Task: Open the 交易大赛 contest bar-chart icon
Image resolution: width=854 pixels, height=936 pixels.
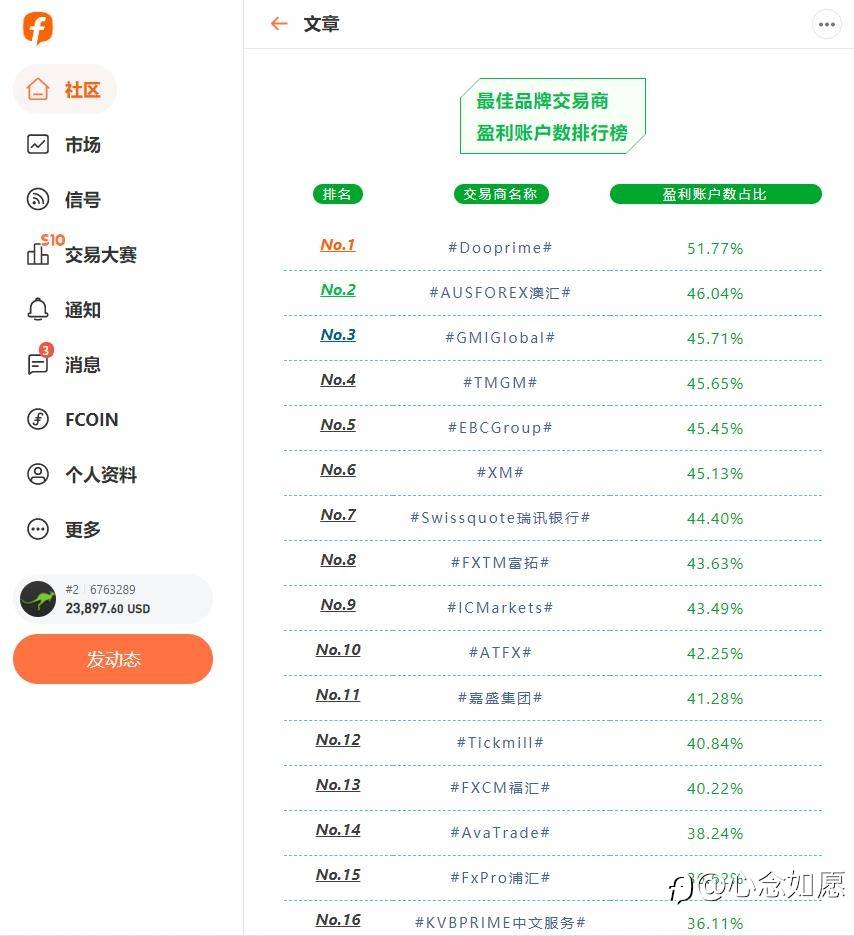Action: pyautogui.click(x=38, y=255)
